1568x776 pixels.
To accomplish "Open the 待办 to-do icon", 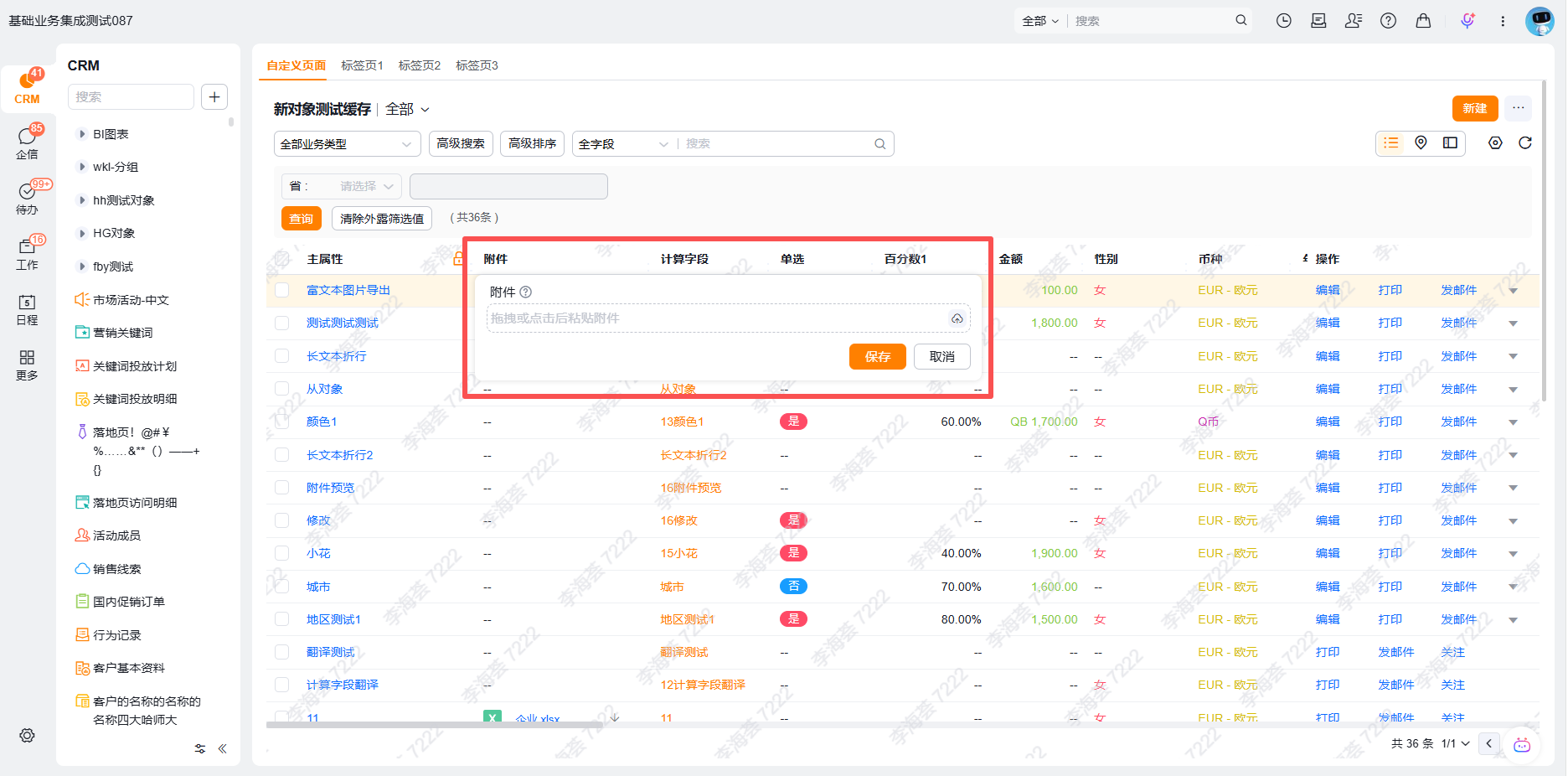I will pos(27,198).
